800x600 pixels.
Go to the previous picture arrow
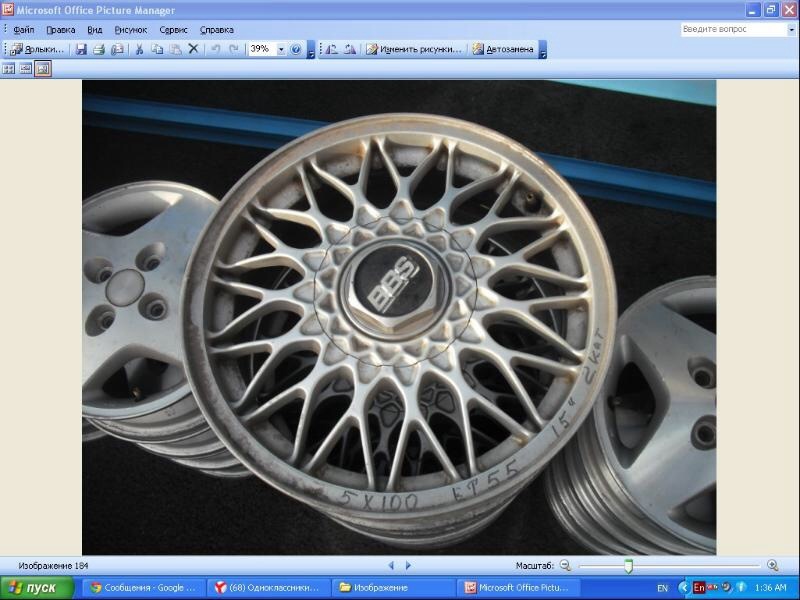pyautogui.click(x=391, y=565)
